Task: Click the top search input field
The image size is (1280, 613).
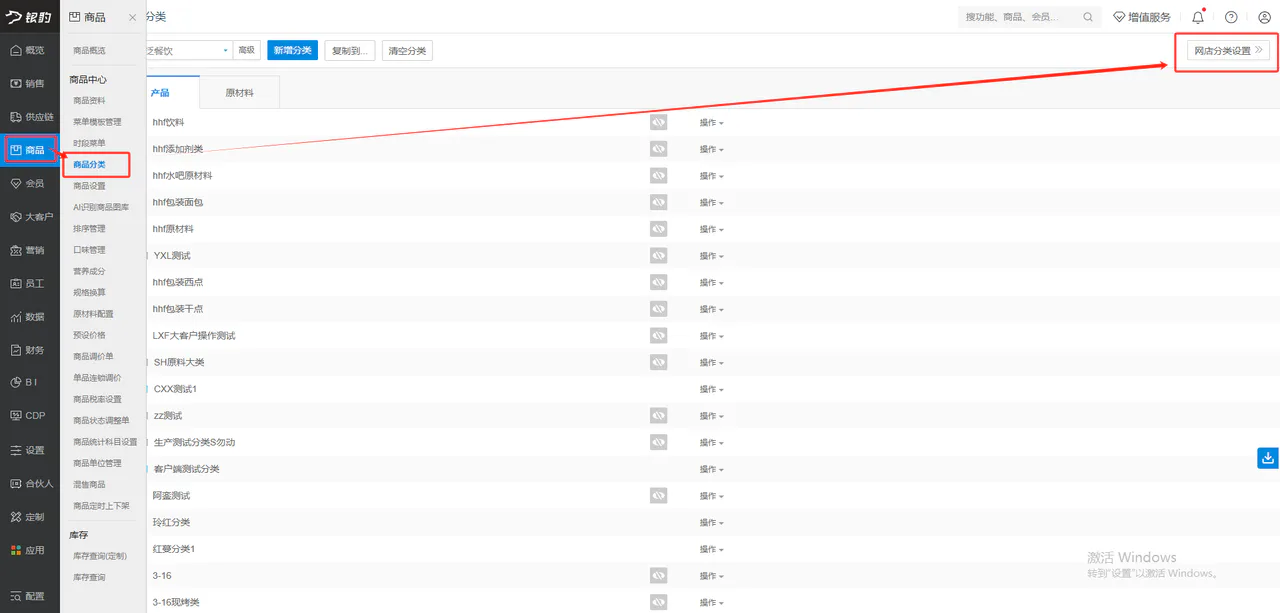Action: coord(1029,17)
